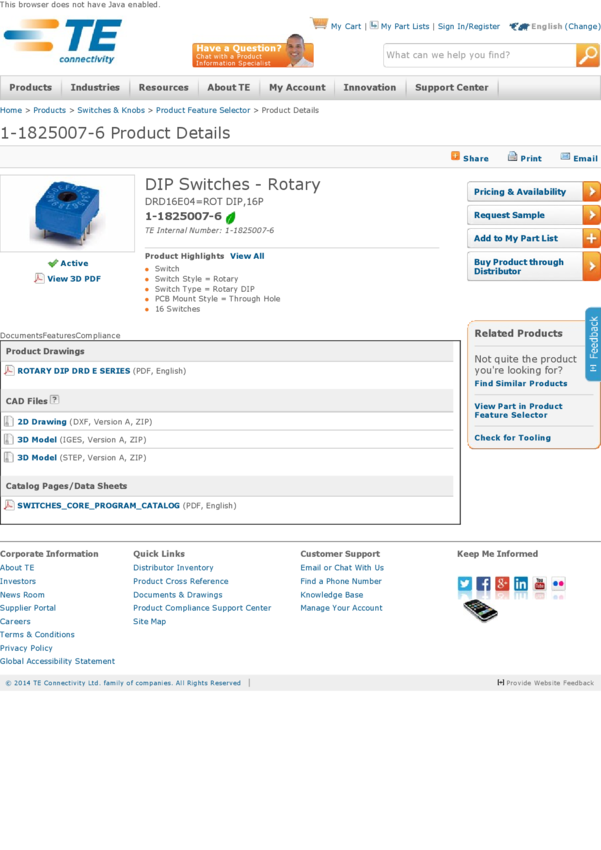
Task: Click the Request Sample button
Action: tap(533, 215)
